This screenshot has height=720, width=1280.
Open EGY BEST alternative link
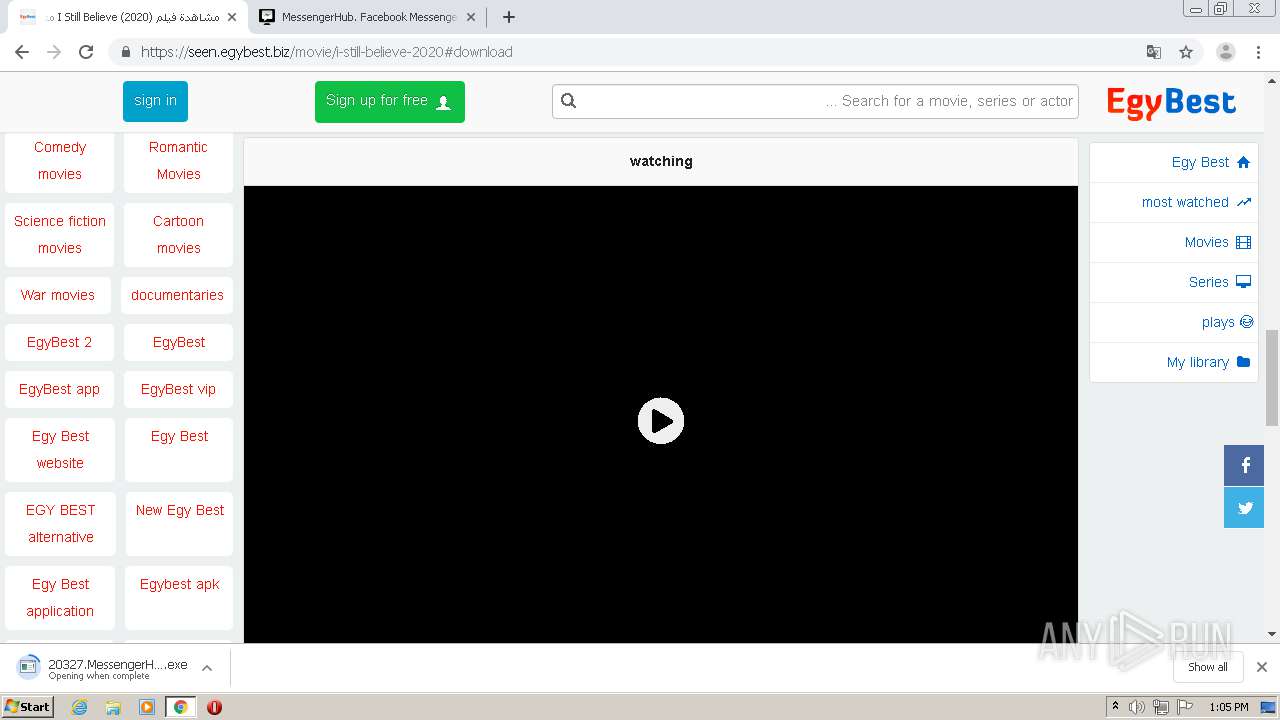(x=60, y=523)
